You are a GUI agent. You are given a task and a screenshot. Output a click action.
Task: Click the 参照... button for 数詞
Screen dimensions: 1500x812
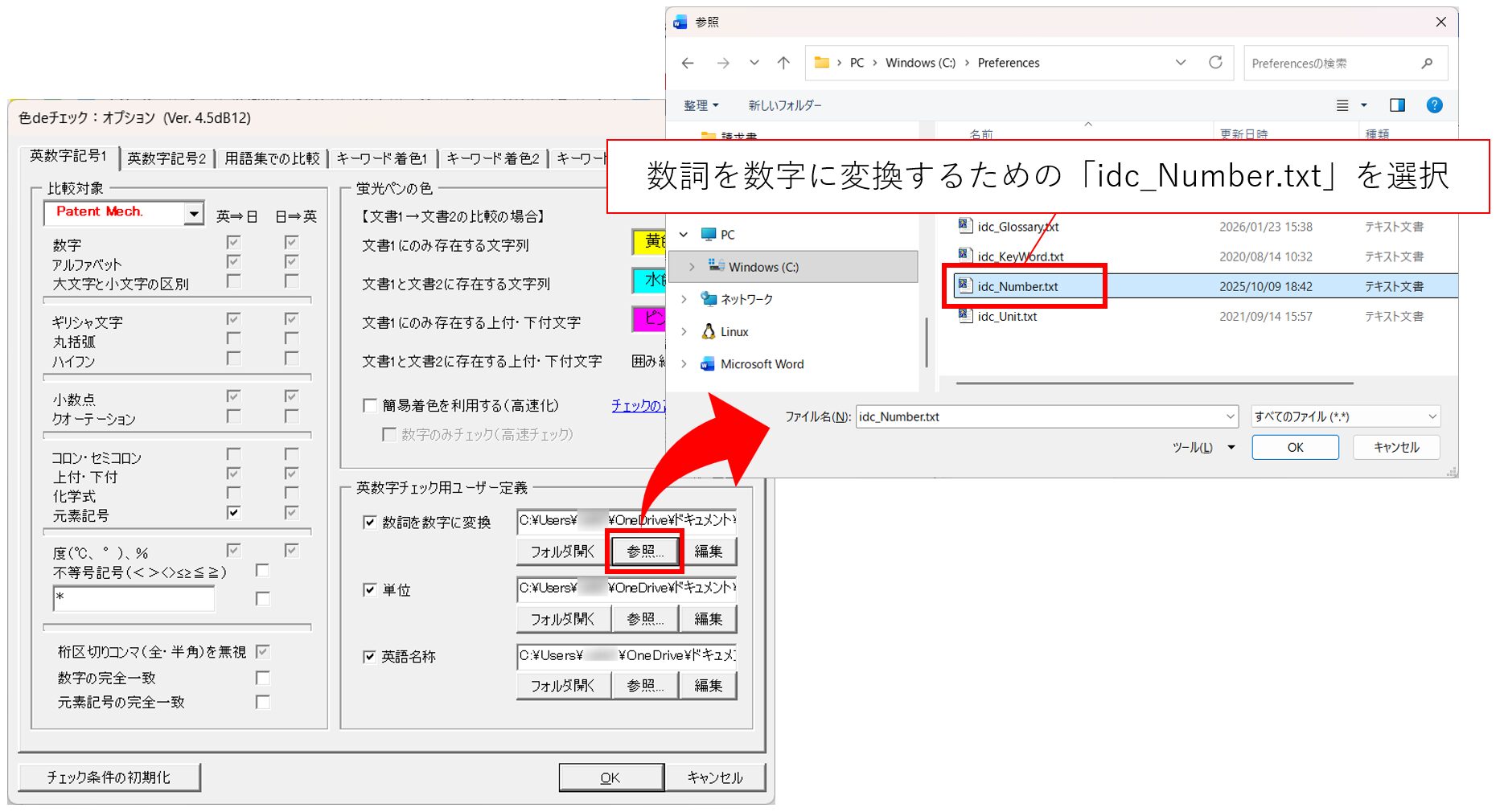coord(645,552)
